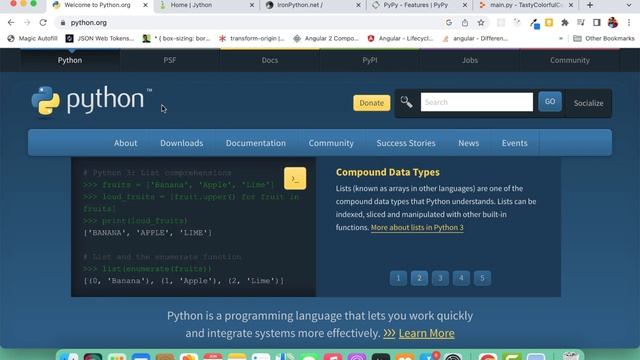Show slide 2 of the code carousel
The image size is (640, 360).
(x=419, y=278)
